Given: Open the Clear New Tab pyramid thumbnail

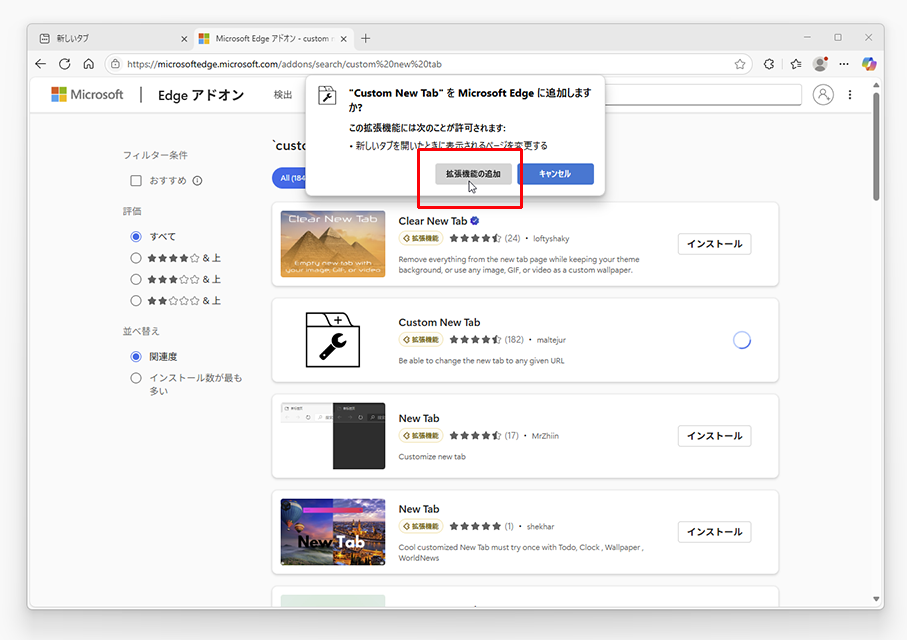Looking at the screenshot, I should [333, 244].
